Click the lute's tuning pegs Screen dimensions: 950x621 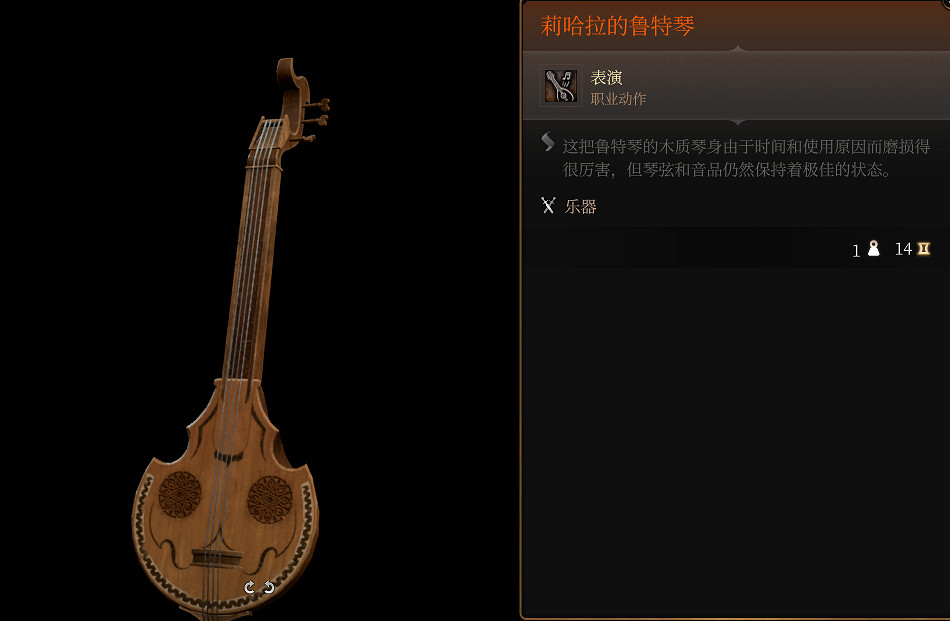tap(315, 119)
